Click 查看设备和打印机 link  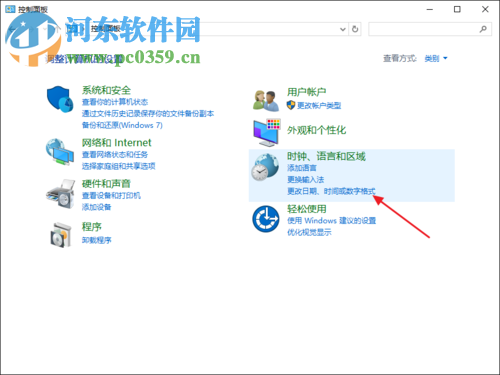pyautogui.click(x=111, y=195)
